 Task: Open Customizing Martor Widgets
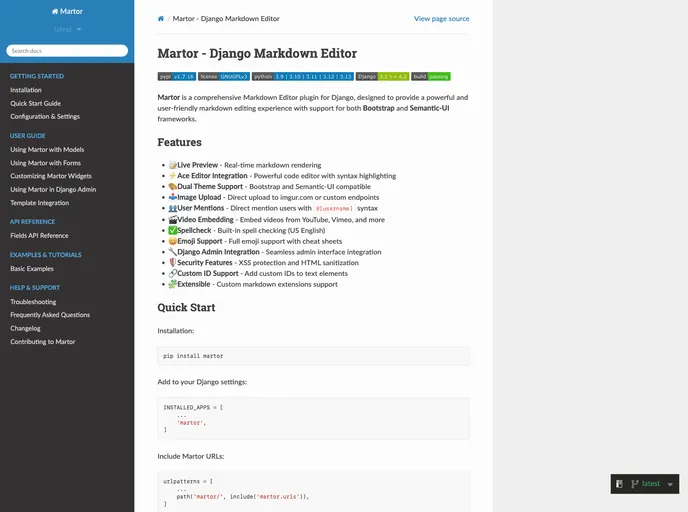(x=51, y=176)
